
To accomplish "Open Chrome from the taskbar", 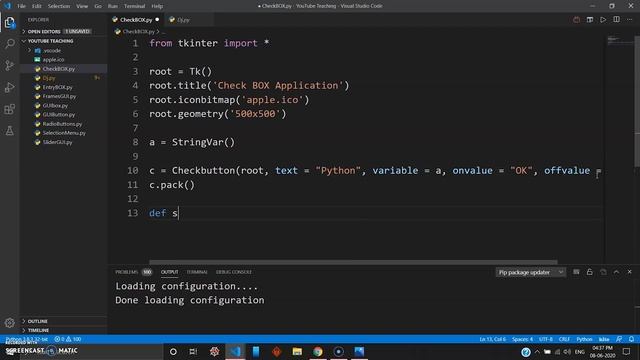I will (x=318, y=351).
